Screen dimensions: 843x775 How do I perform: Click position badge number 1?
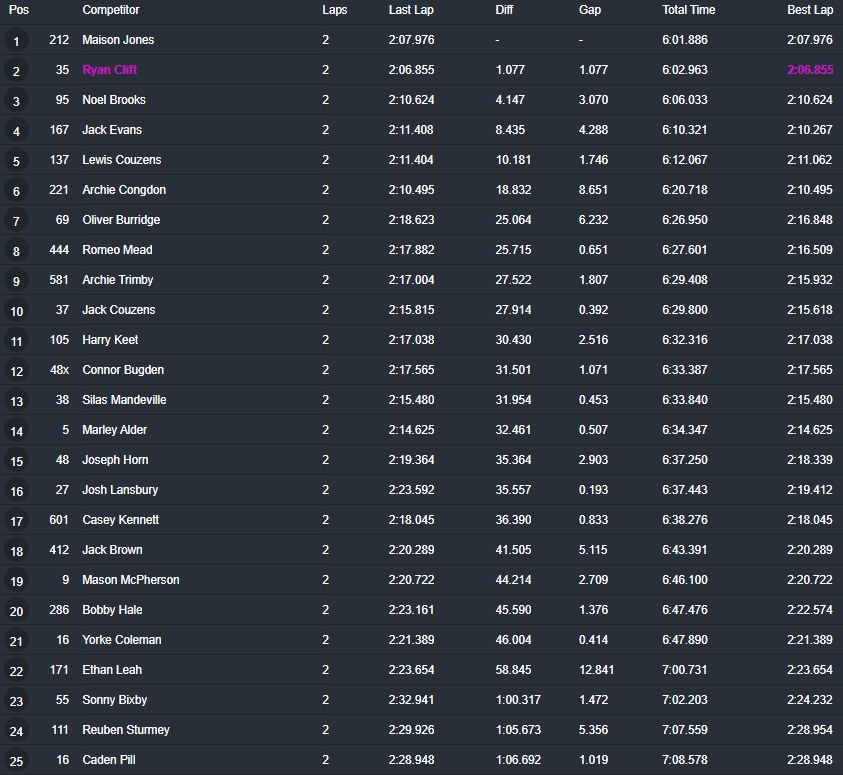tap(16, 41)
